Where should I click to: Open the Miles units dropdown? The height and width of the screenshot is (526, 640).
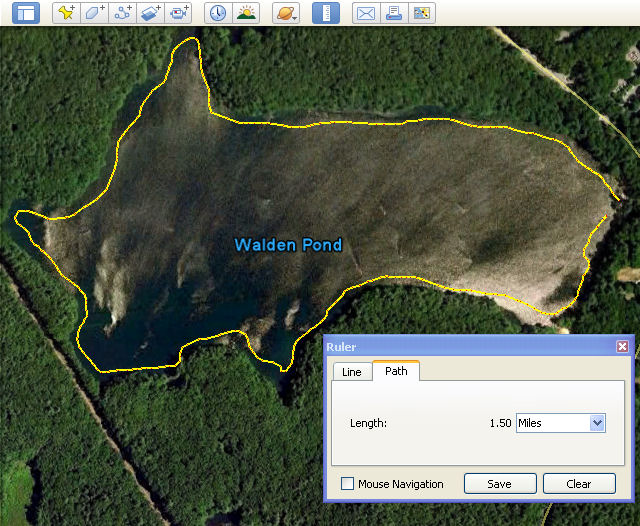pos(561,423)
